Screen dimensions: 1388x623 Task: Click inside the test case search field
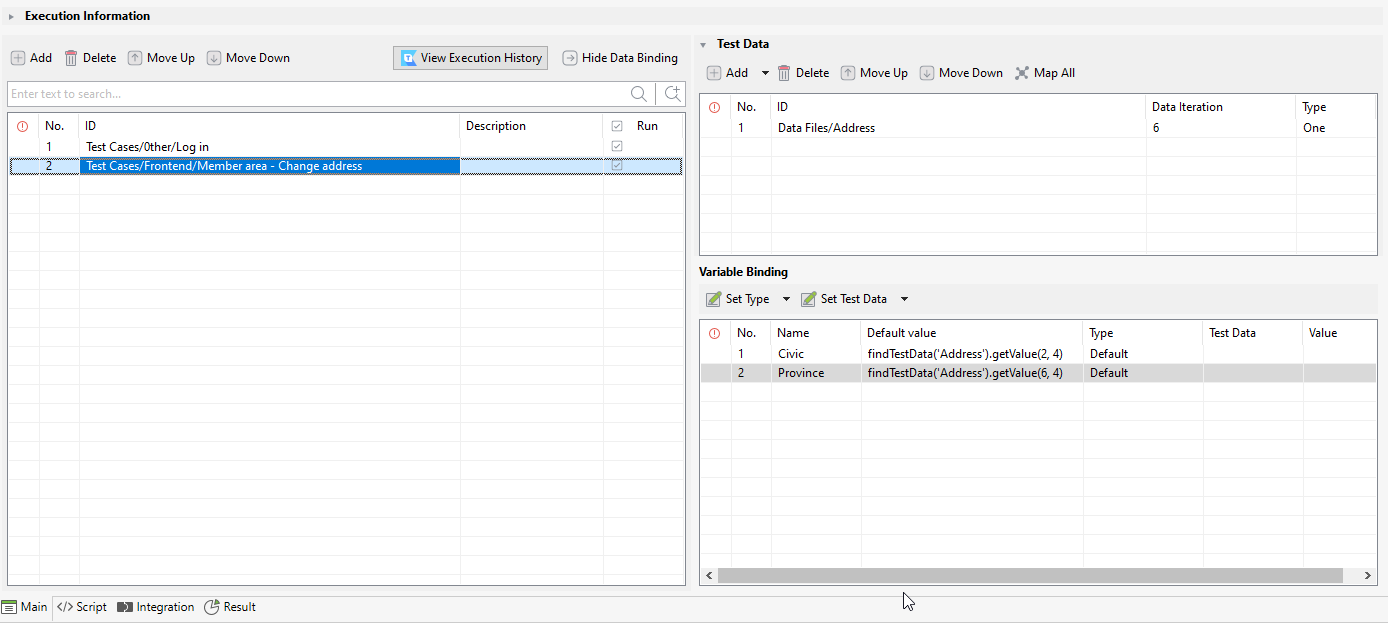300,93
